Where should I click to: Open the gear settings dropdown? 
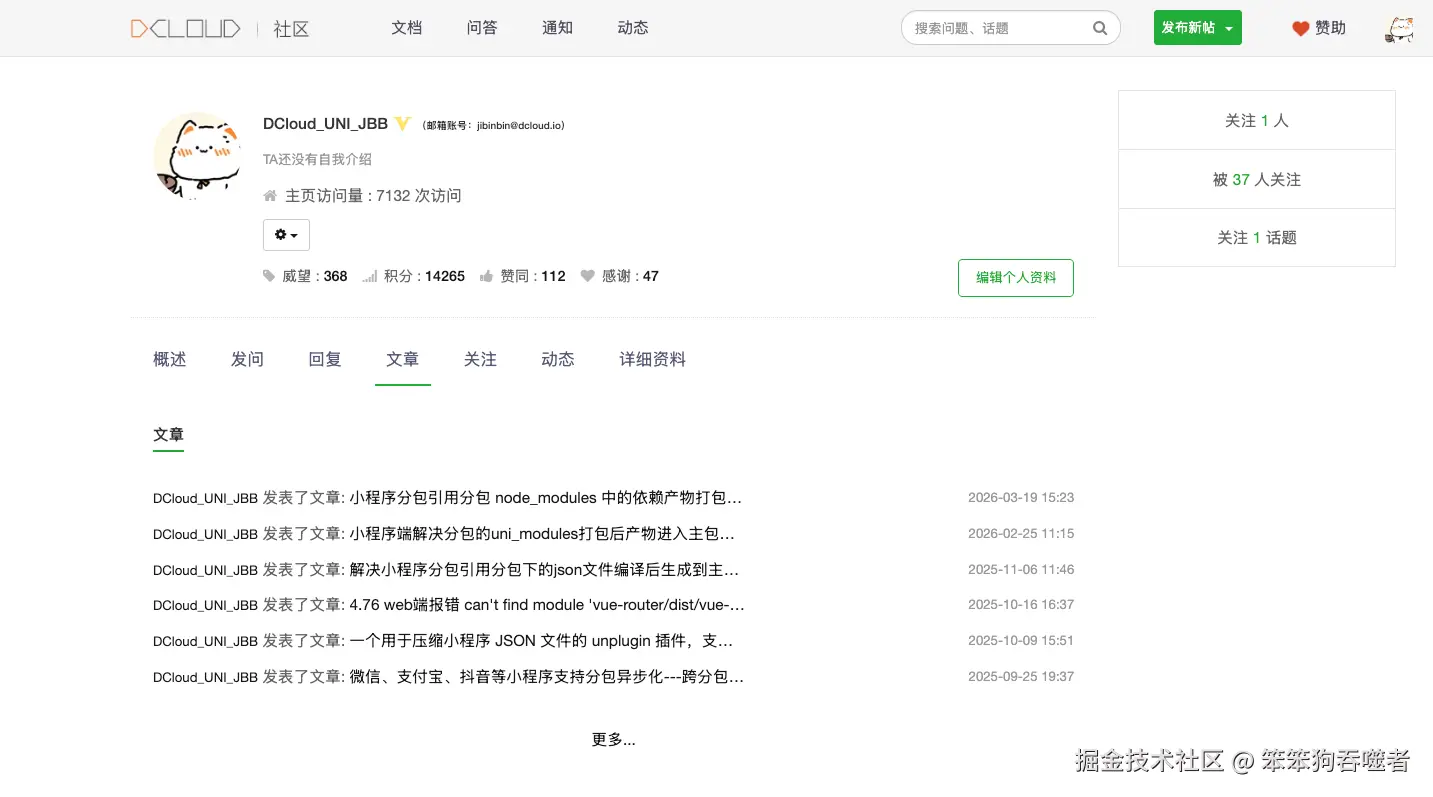coord(286,235)
